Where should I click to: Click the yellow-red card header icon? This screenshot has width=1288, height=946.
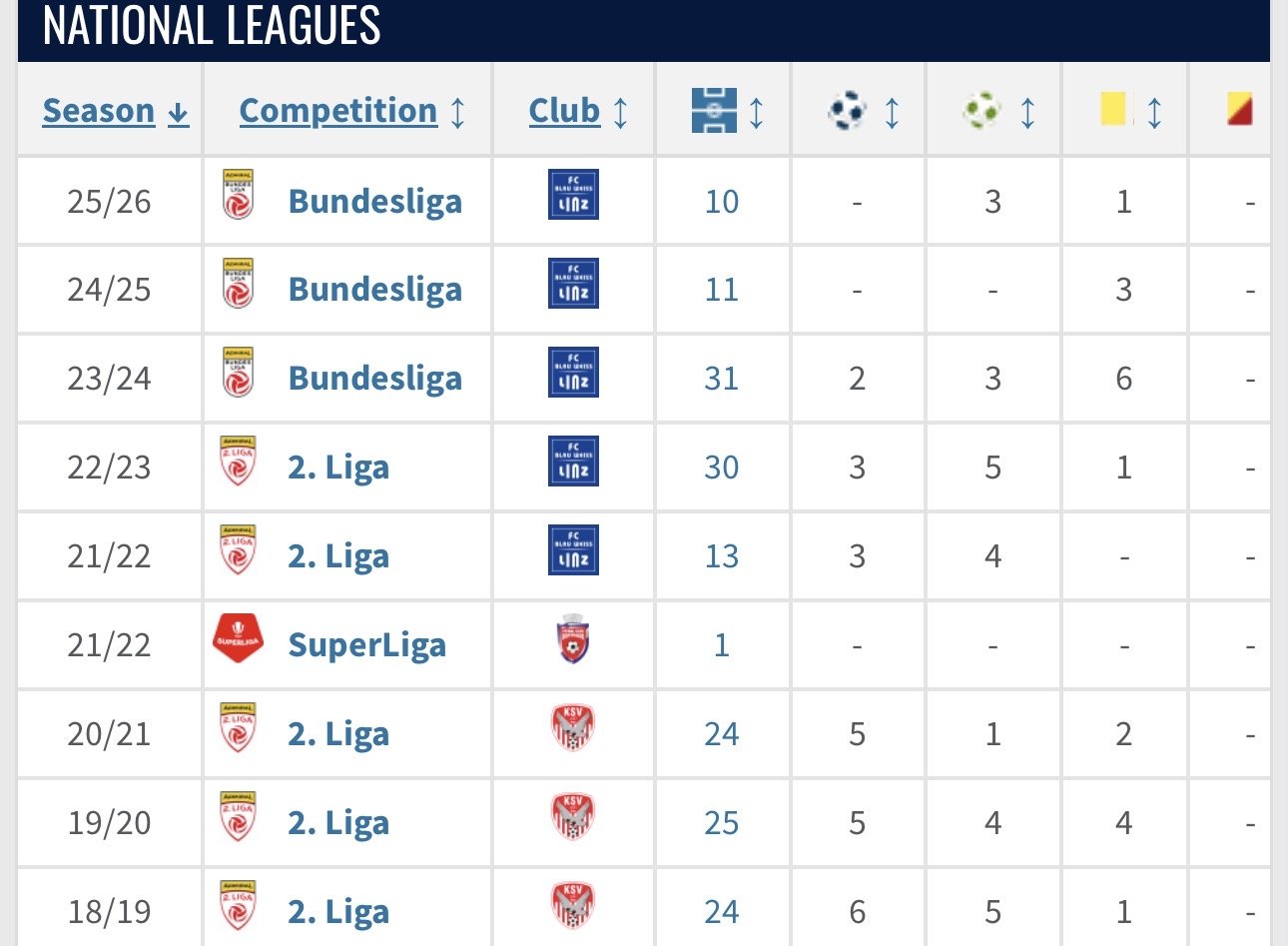(1240, 109)
